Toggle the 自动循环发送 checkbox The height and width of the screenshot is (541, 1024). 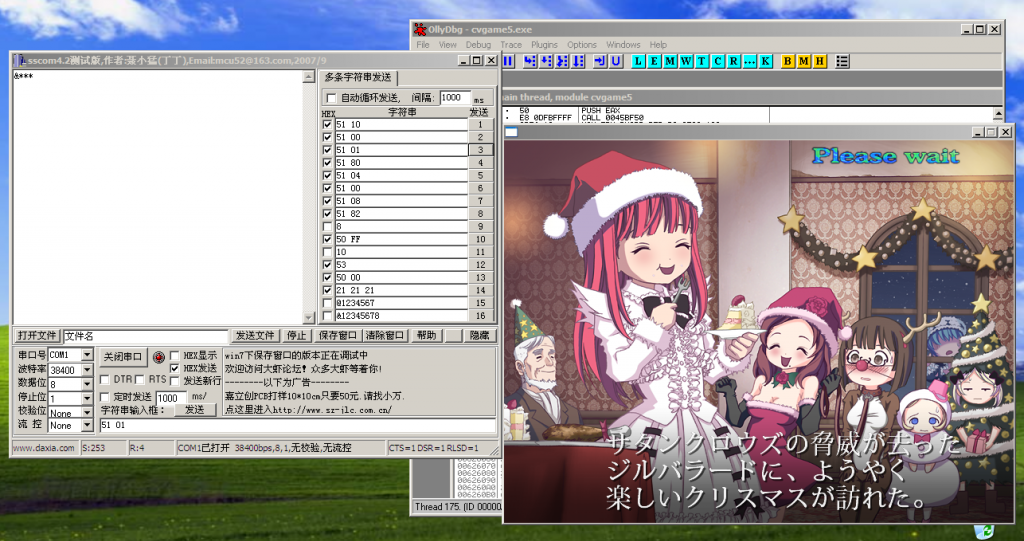click(331, 98)
